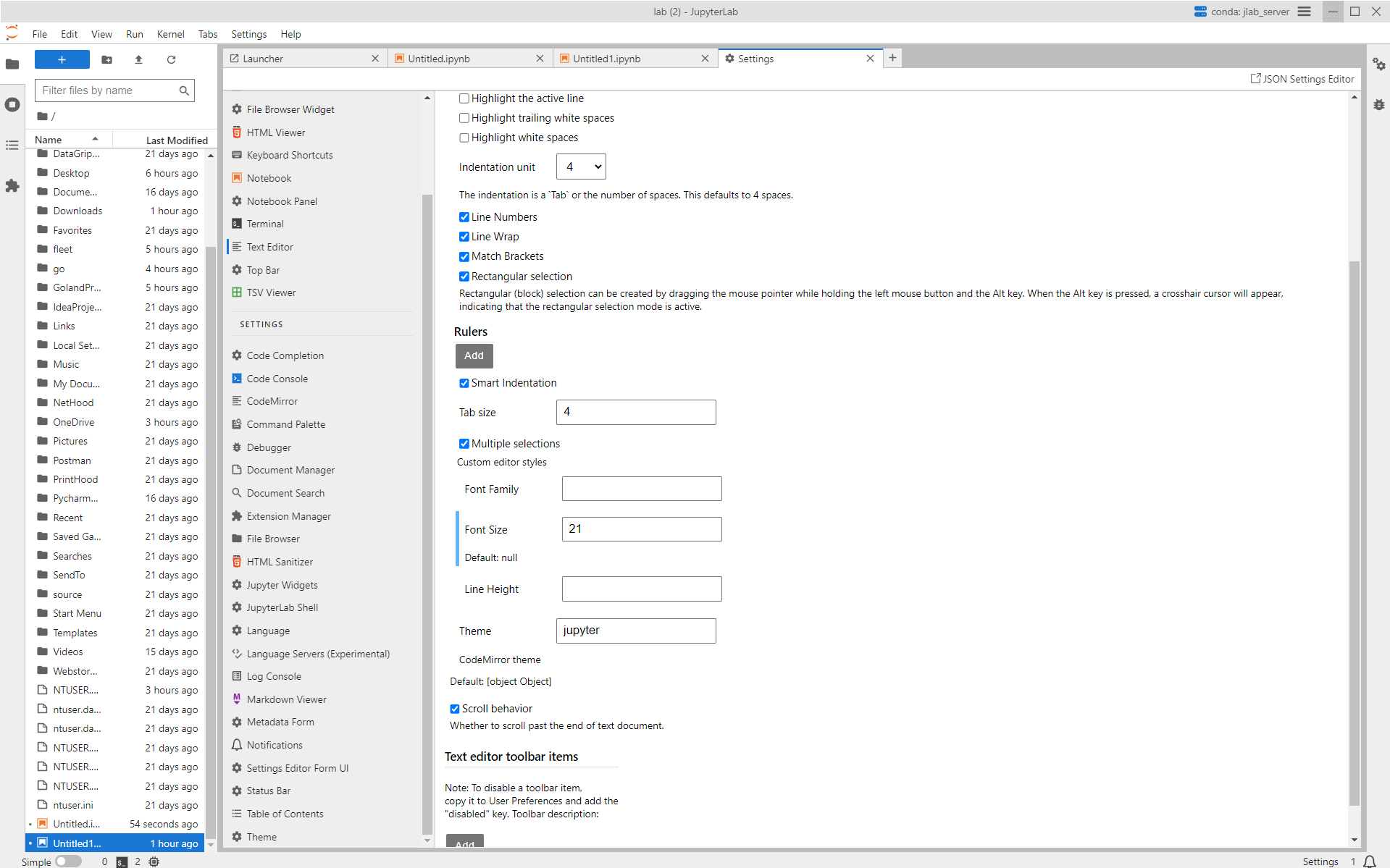1390x868 pixels.
Task: Switch to the Untitled1.ipynb tab
Action: (607, 58)
